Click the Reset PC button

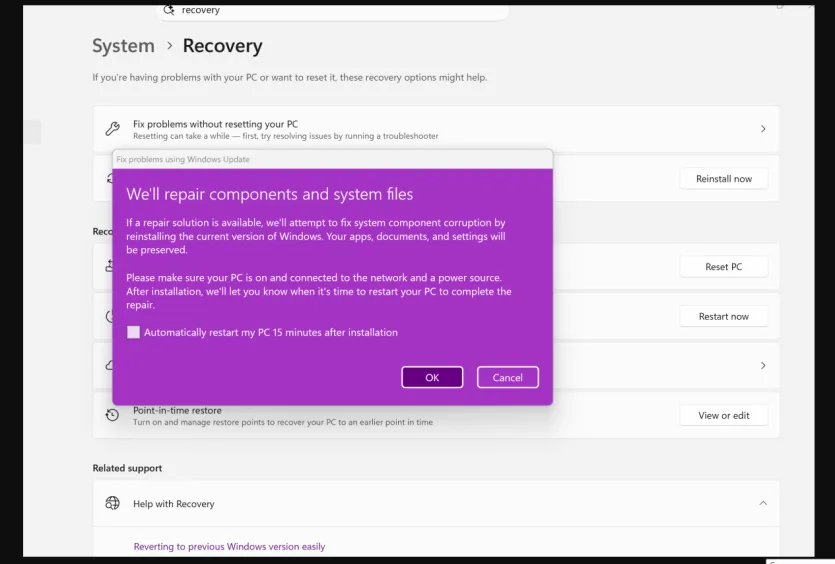click(724, 267)
